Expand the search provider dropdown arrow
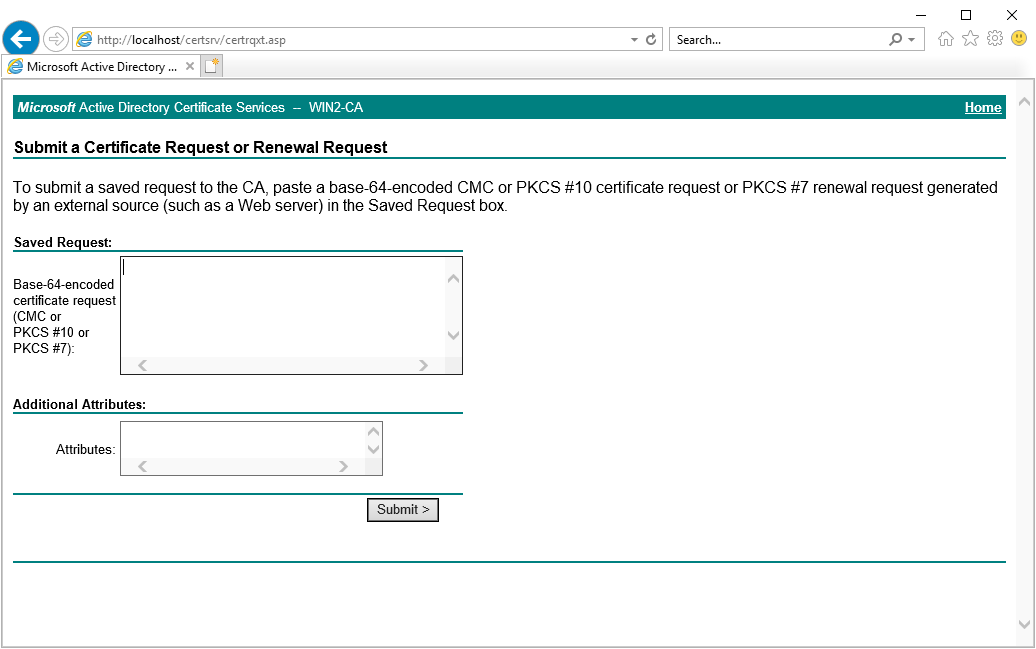The image size is (1036, 649). (x=912, y=40)
